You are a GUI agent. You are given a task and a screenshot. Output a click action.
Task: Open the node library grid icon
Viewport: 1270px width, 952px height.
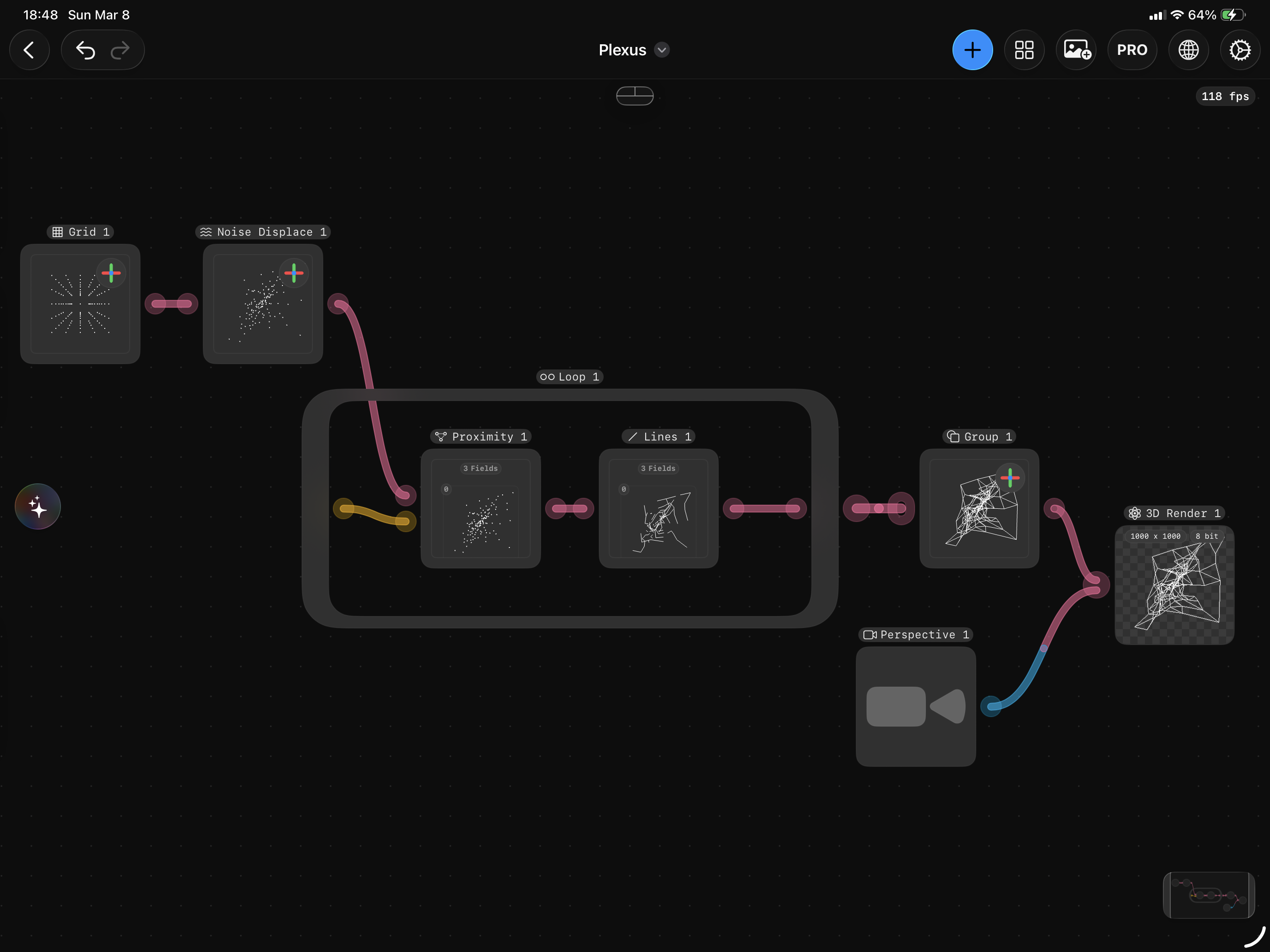(1024, 50)
